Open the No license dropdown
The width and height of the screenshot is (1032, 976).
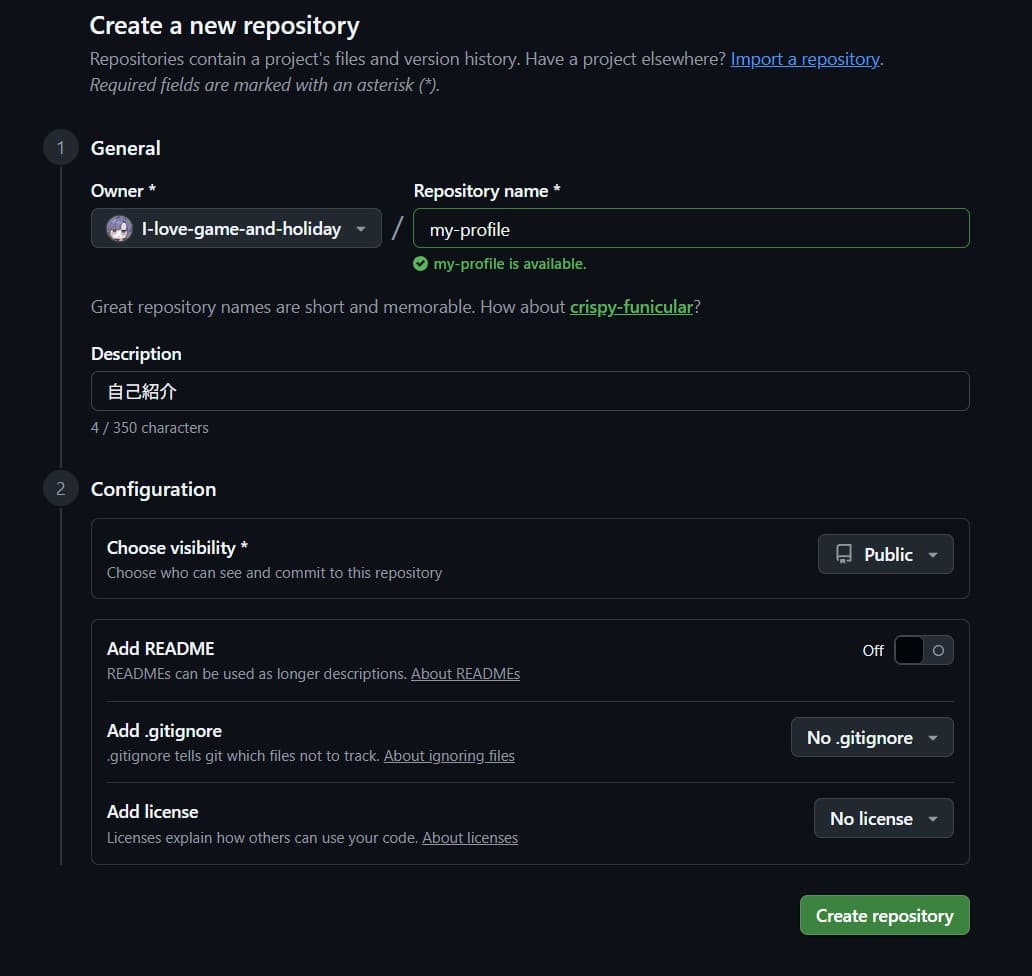click(883, 818)
